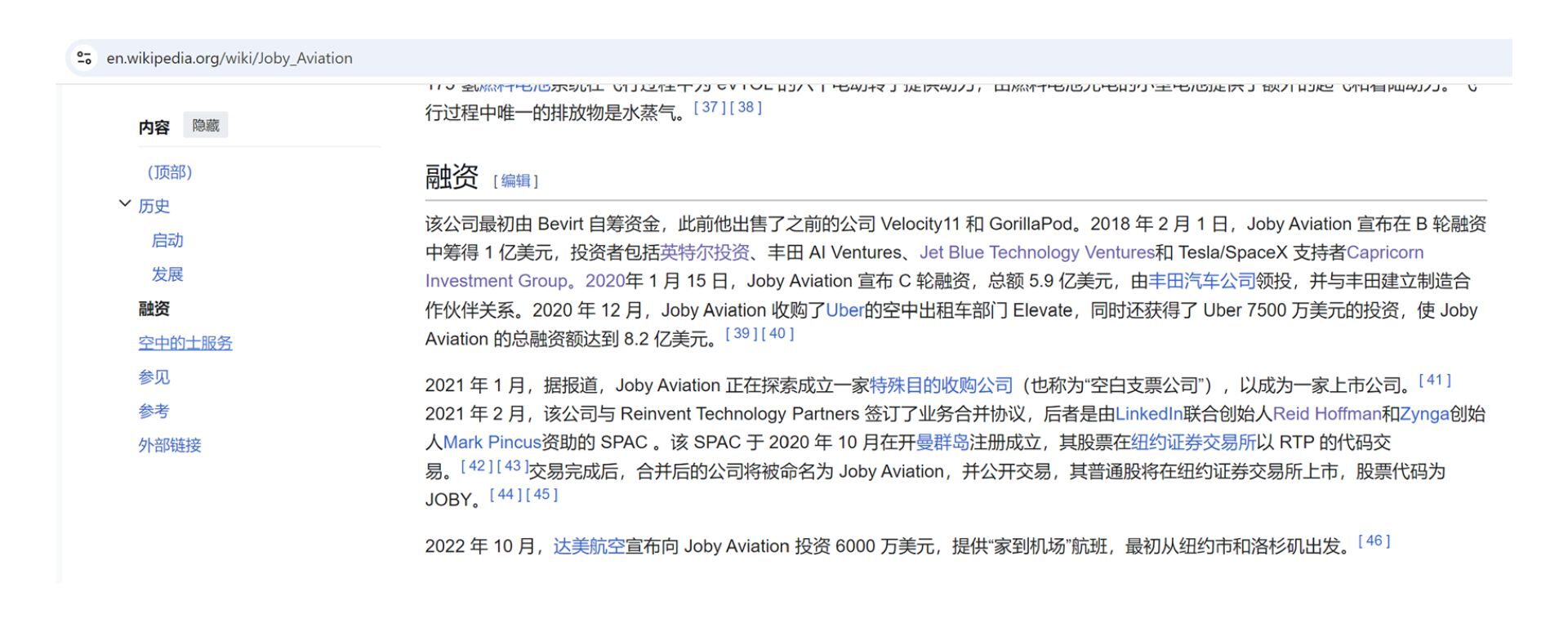The height and width of the screenshot is (632, 1568).
Task: Hide the 内容 table of contents
Action: [x=206, y=126]
